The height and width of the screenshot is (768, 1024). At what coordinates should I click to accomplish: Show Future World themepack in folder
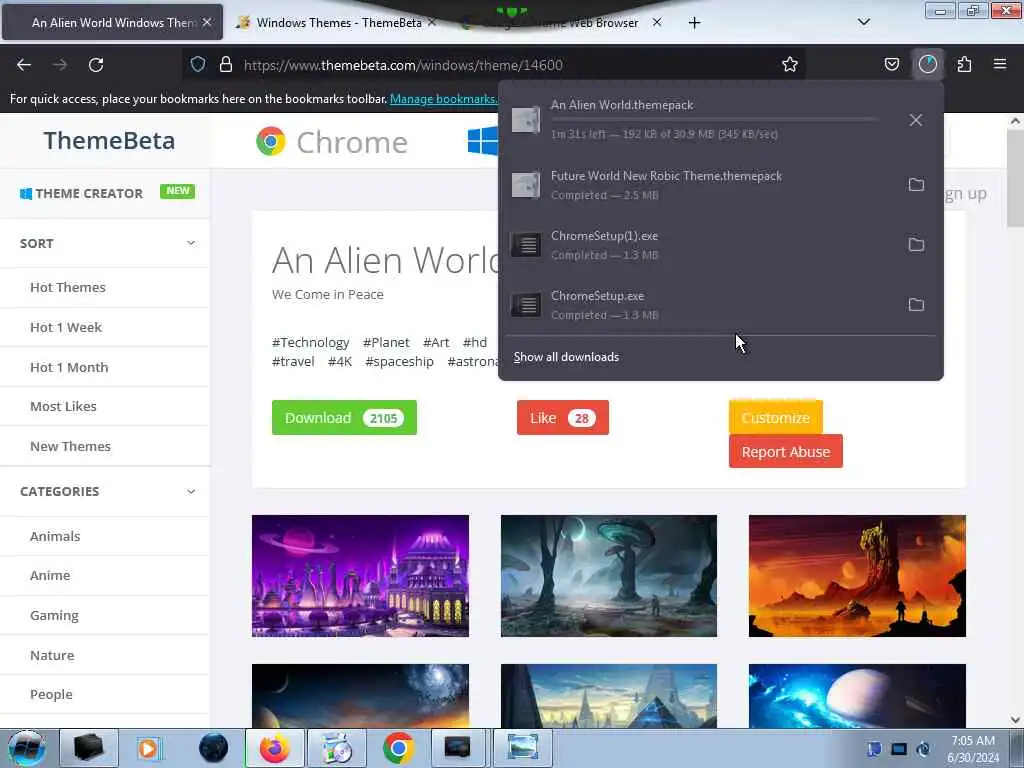[916, 185]
